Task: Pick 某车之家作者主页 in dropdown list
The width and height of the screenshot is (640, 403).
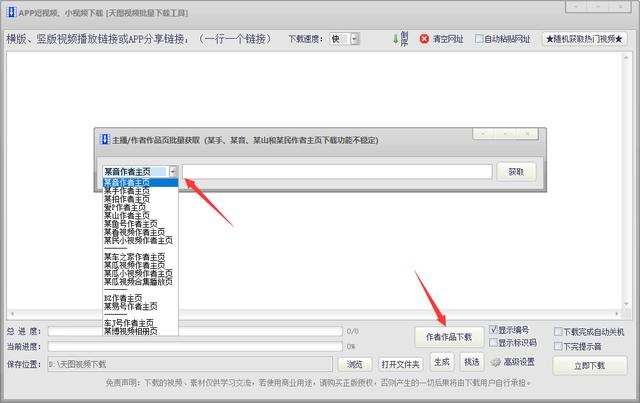Action: point(138,256)
